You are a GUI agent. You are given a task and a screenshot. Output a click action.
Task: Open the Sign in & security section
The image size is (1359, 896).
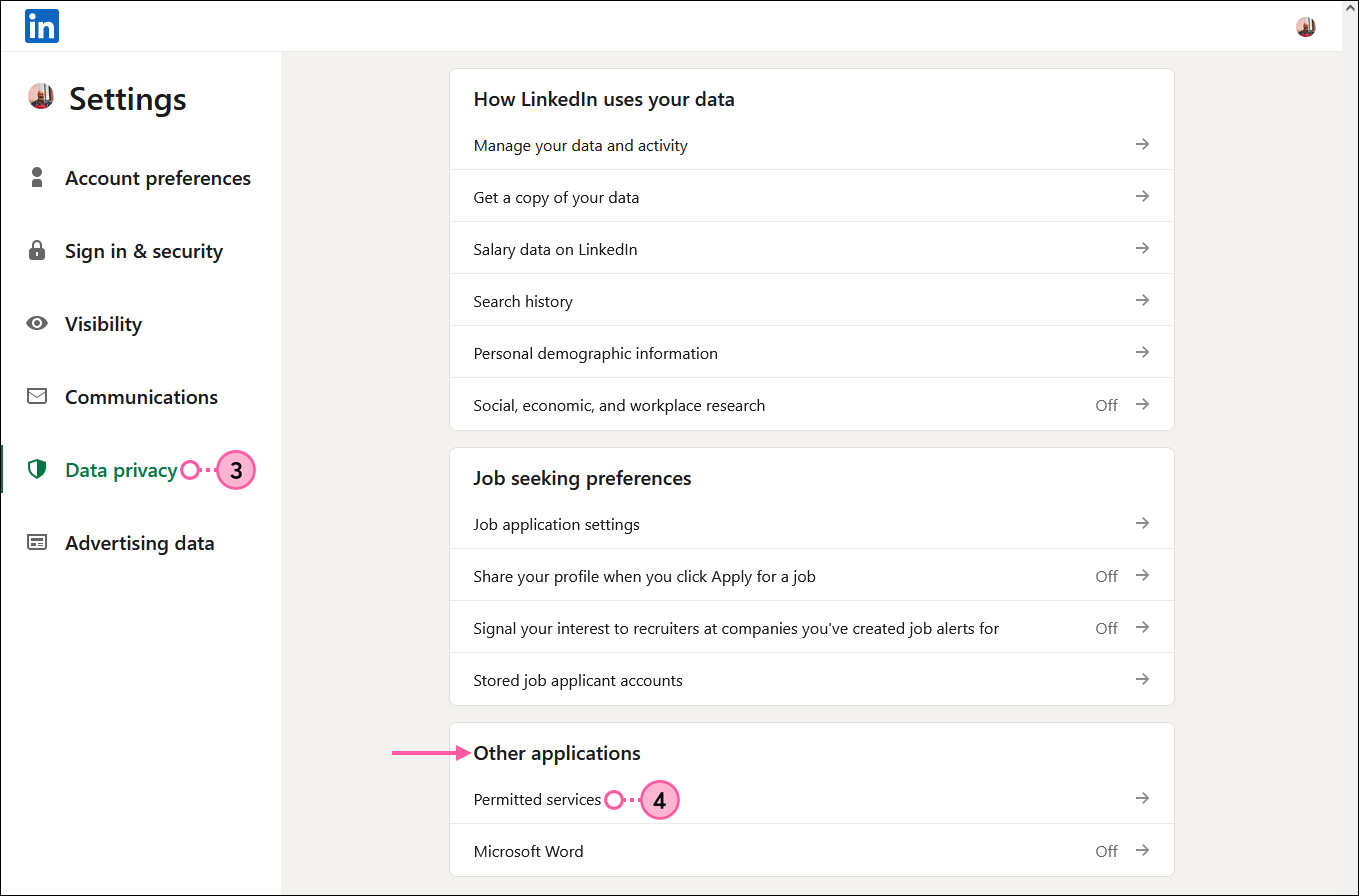(x=144, y=251)
